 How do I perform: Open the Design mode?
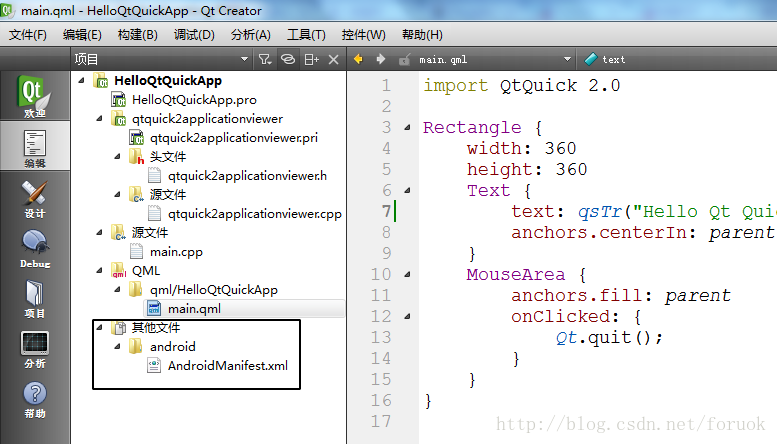(35, 199)
